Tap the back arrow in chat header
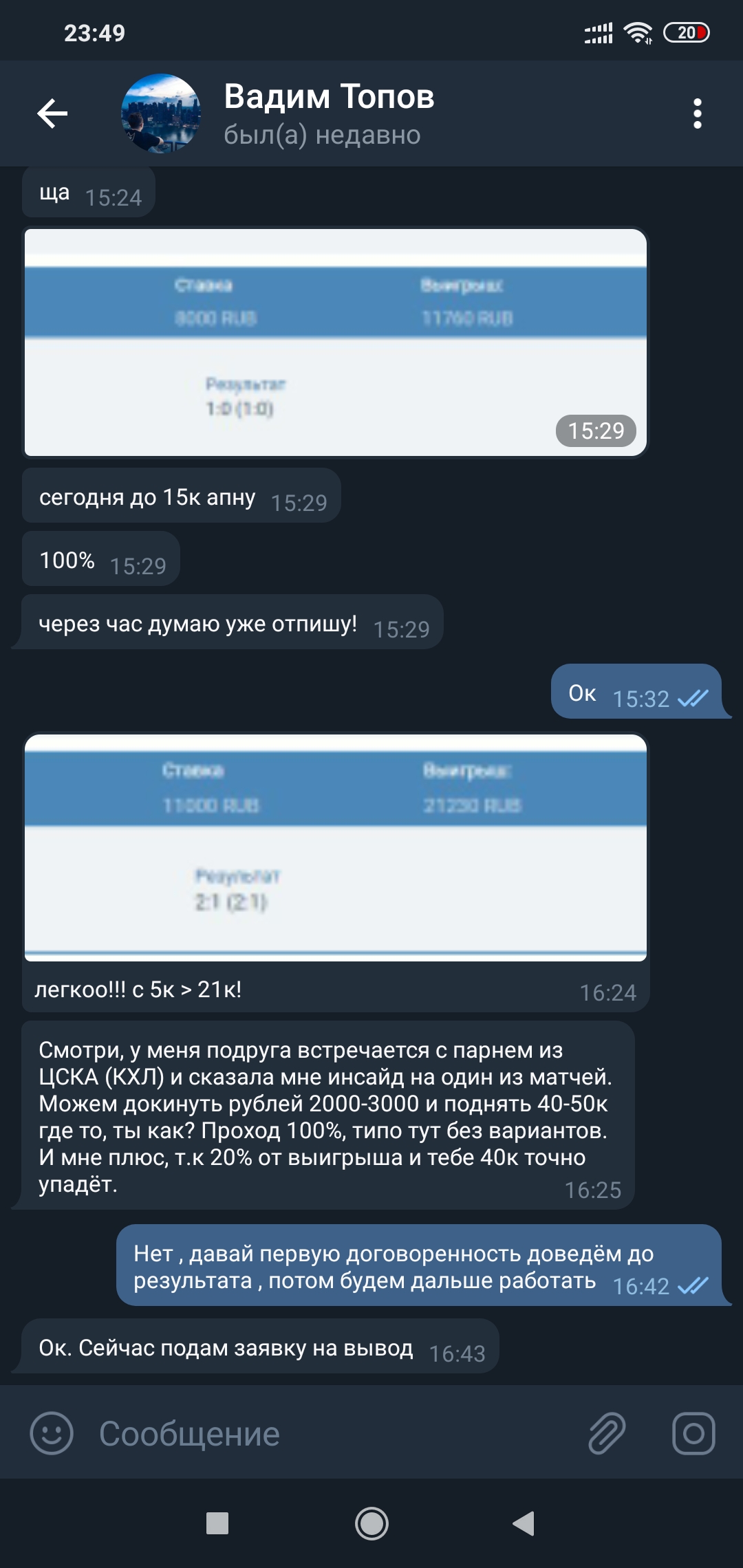This screenshot has height=1568, width=743. click(52, 113)
